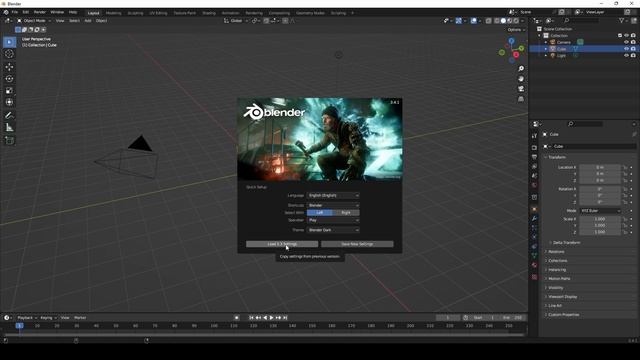Open the Shortcuts dropdown in Quick Setup
This screenshot has height=360, width=640.
pyautogui.click(x=333, y=205)
